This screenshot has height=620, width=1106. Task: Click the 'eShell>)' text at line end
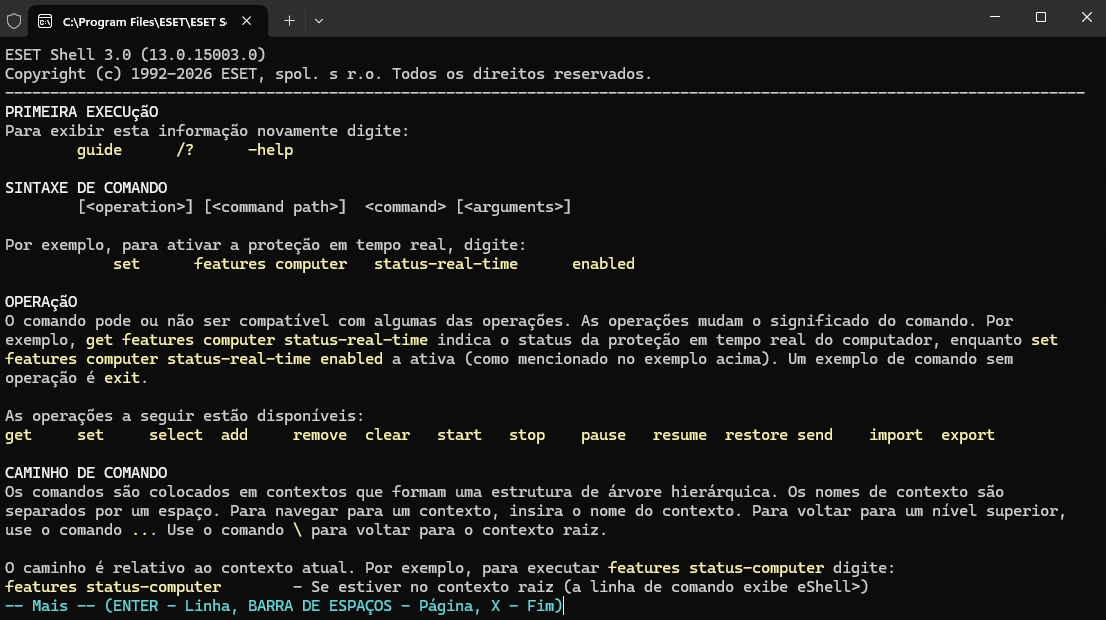click(833, 588)
